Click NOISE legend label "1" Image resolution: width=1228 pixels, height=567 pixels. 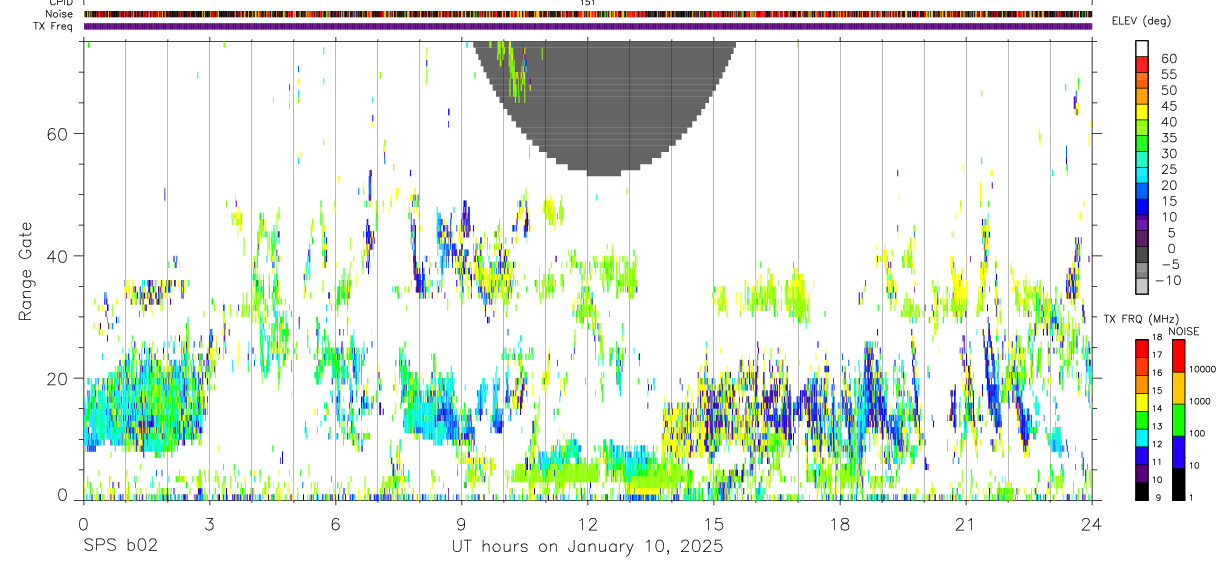point(1189,497)
